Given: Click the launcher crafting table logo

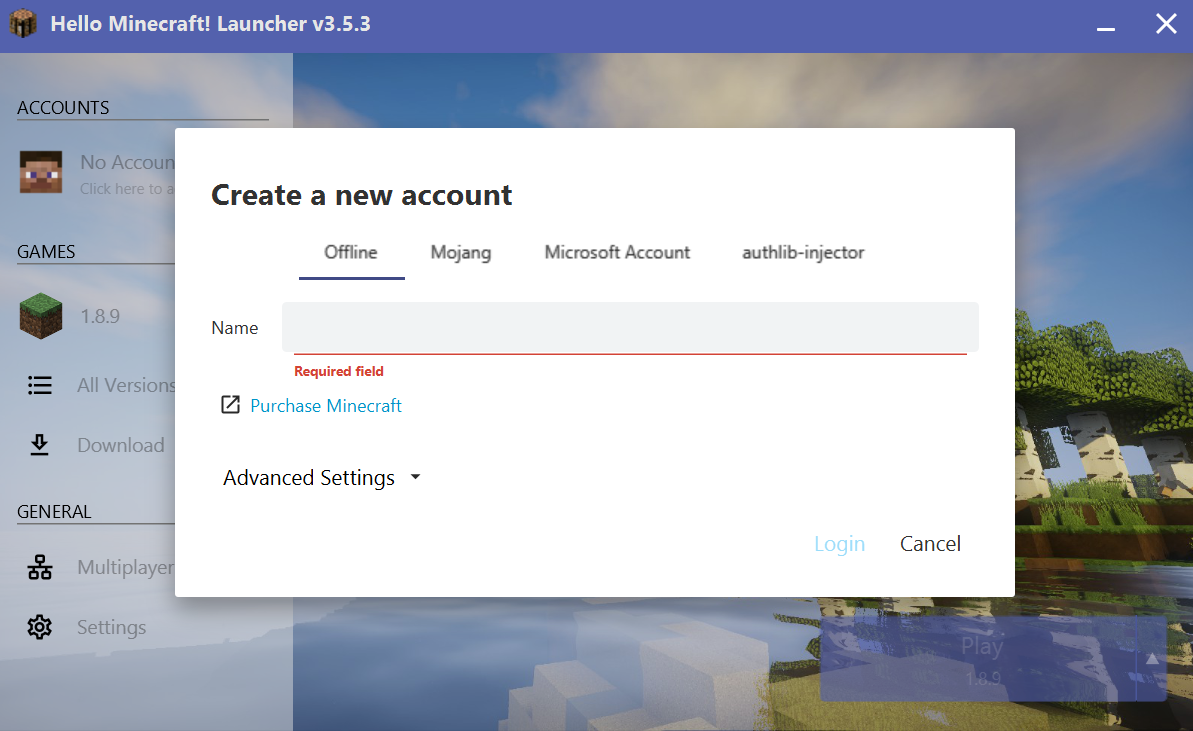Looking at the screenshot, I should click(x=24, y=24).
